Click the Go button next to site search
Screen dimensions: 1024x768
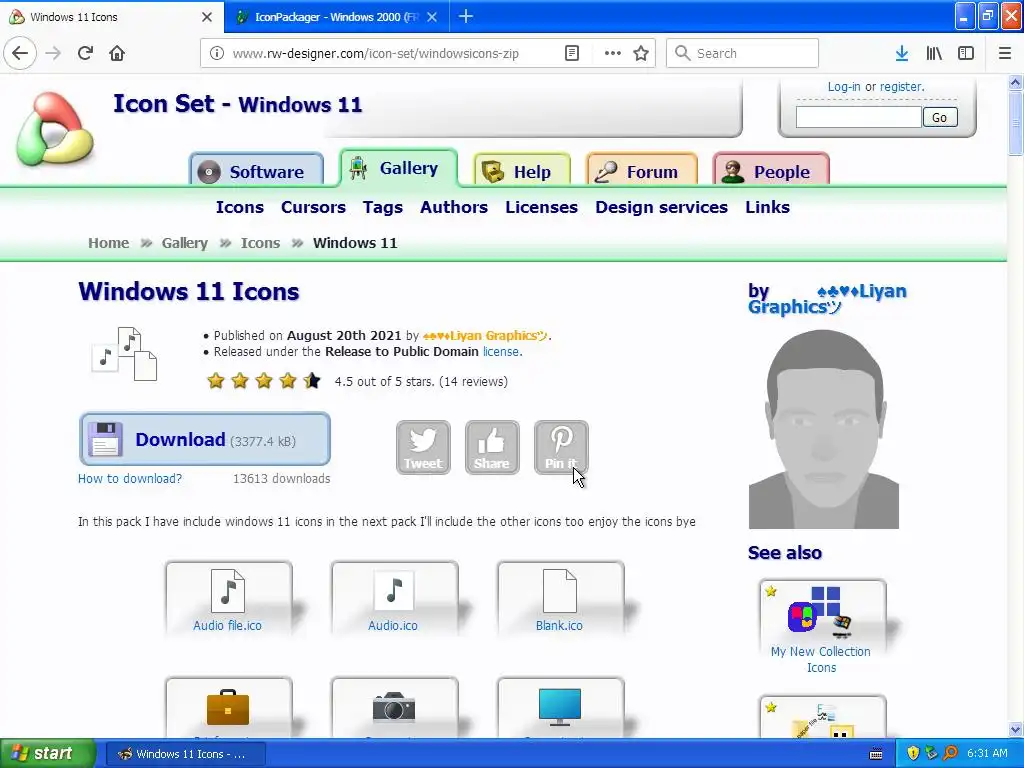tap(940, 118)
